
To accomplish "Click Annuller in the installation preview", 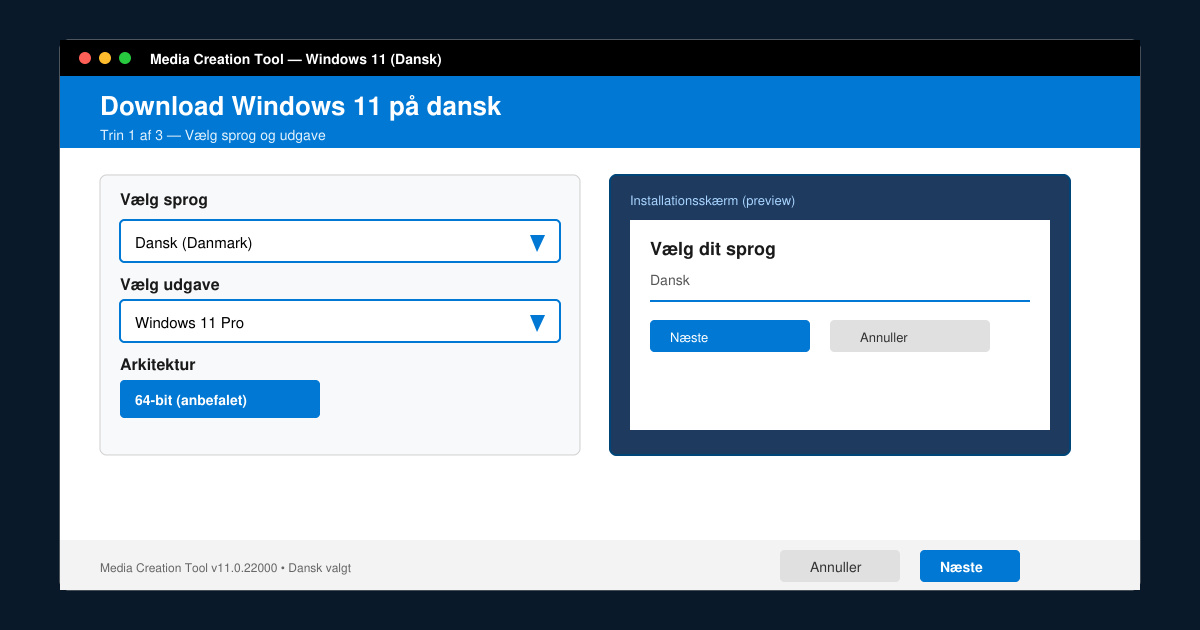I will pyautogui.click(x=910, y=336).
